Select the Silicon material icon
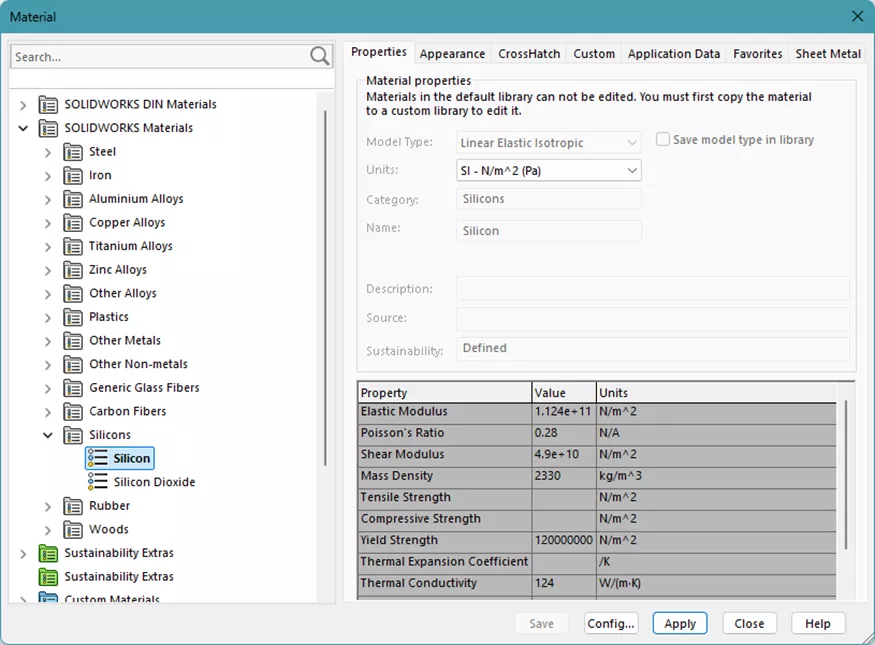This screenshot has height=645, width=875. click(x=99, y=458)
